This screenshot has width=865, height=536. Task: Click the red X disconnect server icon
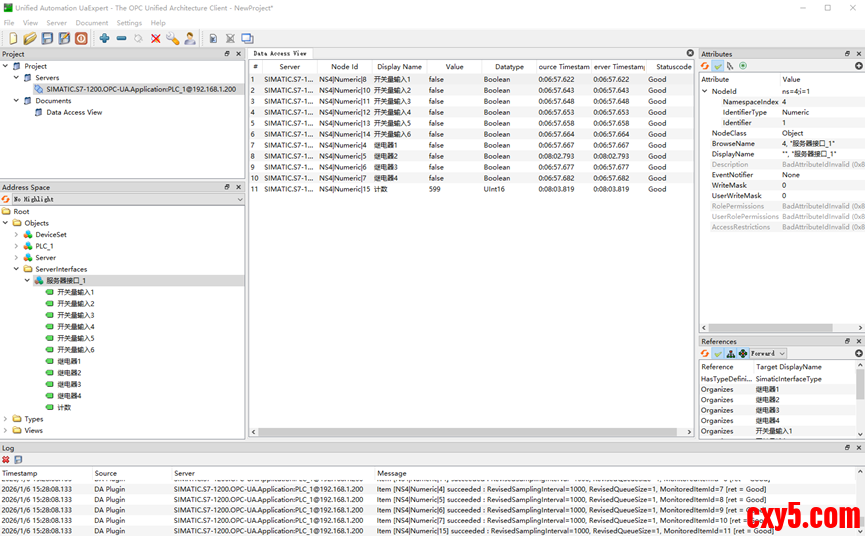(155, 38)
